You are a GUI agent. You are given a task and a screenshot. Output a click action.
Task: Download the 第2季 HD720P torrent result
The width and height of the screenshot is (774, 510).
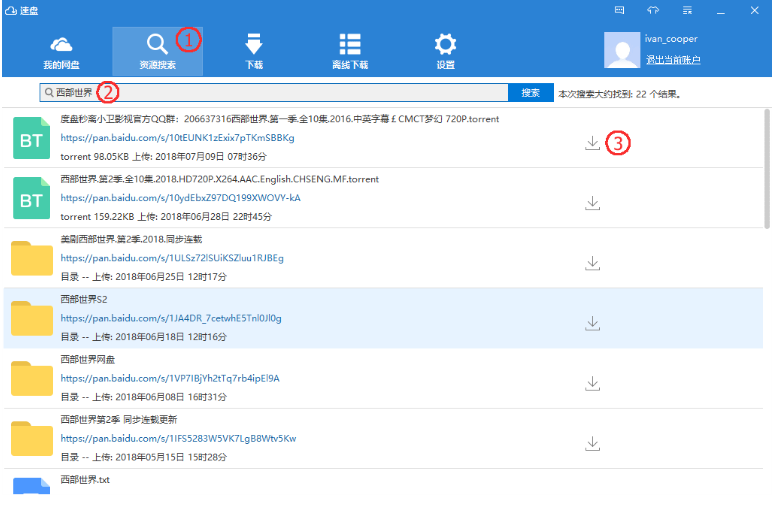(592, 203)
